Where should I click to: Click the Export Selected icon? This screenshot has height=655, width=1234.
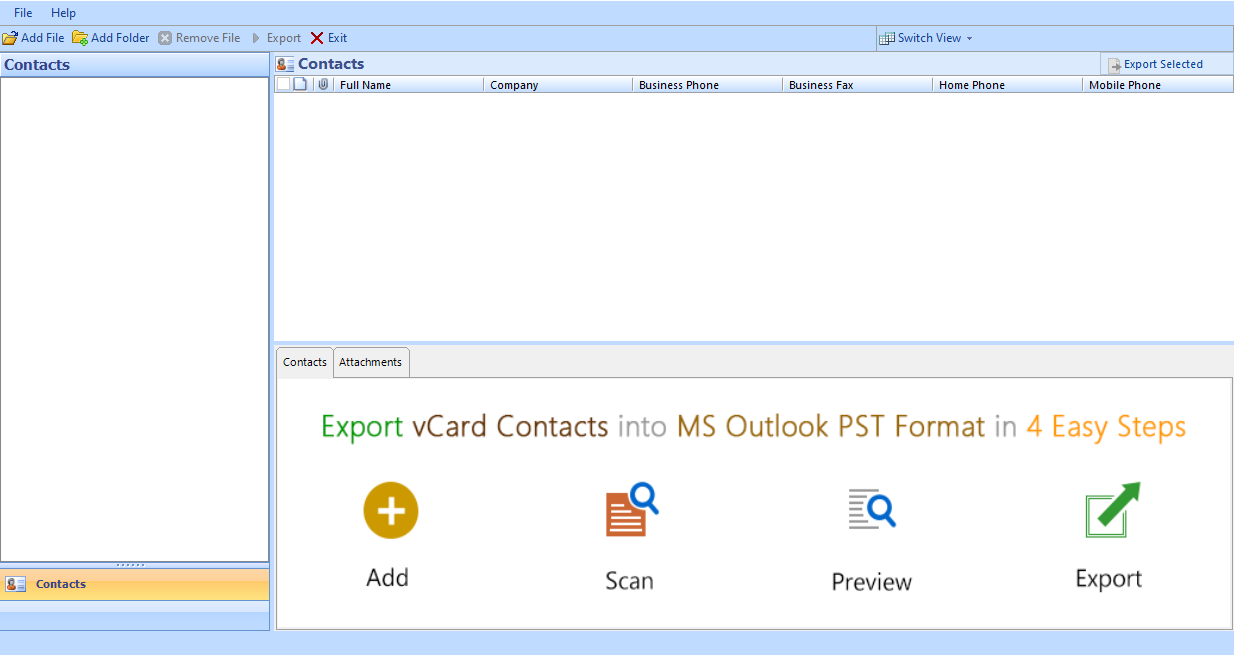coord(1115,65)
